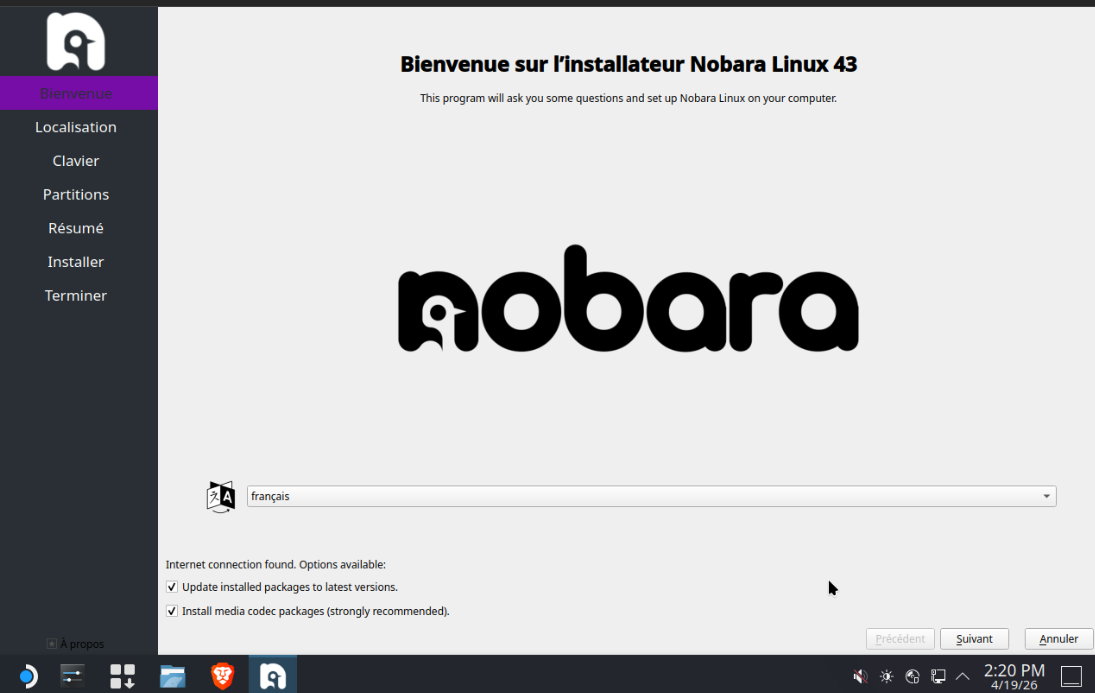
Task: Click the Annuler button
Action: (x=1058, y=639)
